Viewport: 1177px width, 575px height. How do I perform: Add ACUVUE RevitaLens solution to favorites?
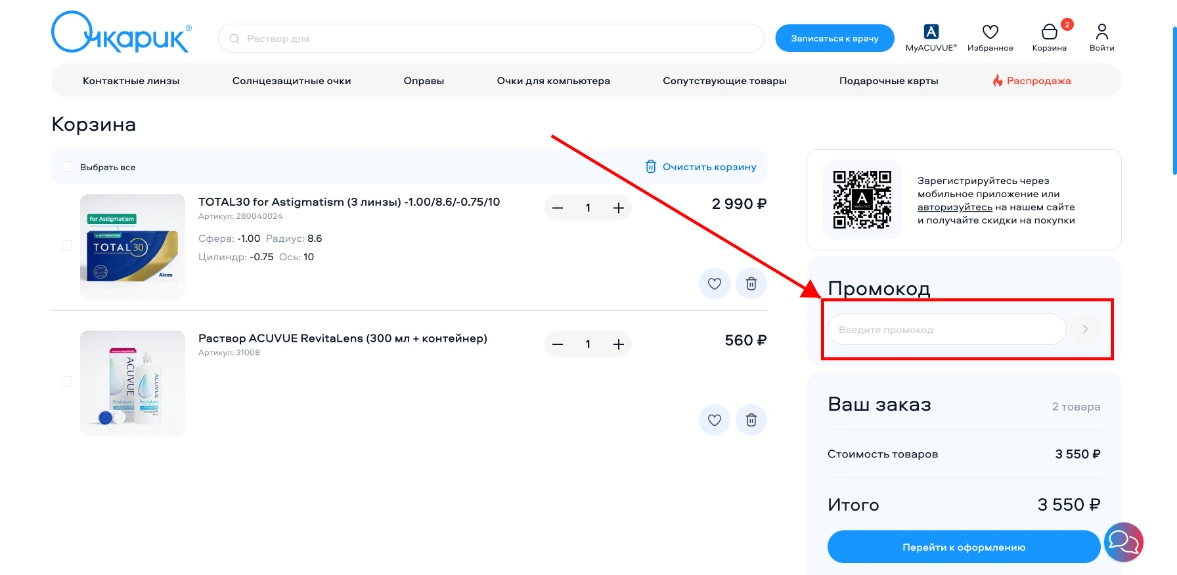tap(714, 420)
